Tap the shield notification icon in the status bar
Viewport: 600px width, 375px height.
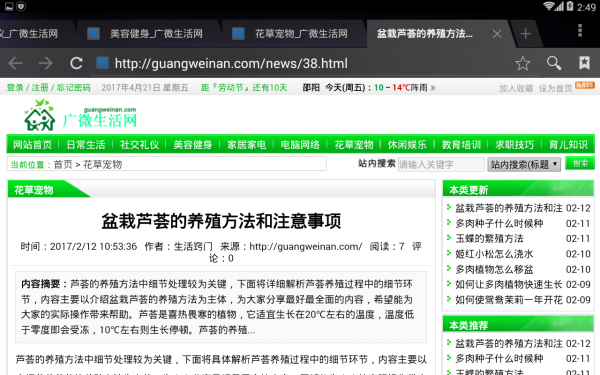[x=21, y=6]
